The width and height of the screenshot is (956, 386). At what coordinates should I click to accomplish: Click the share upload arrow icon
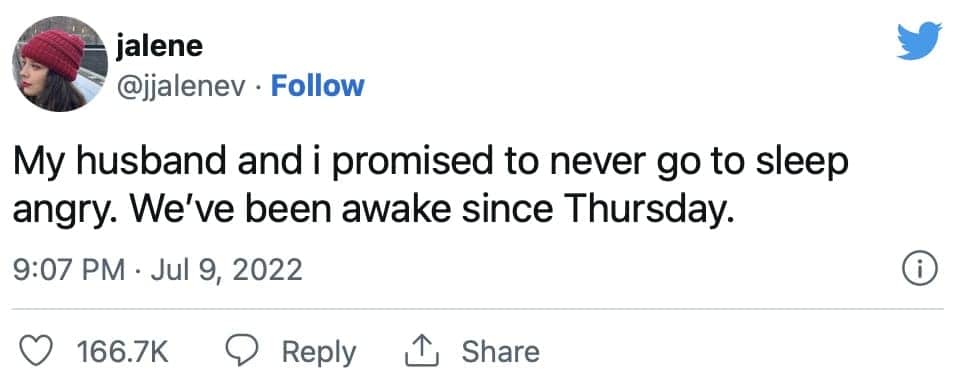(422, 352)
